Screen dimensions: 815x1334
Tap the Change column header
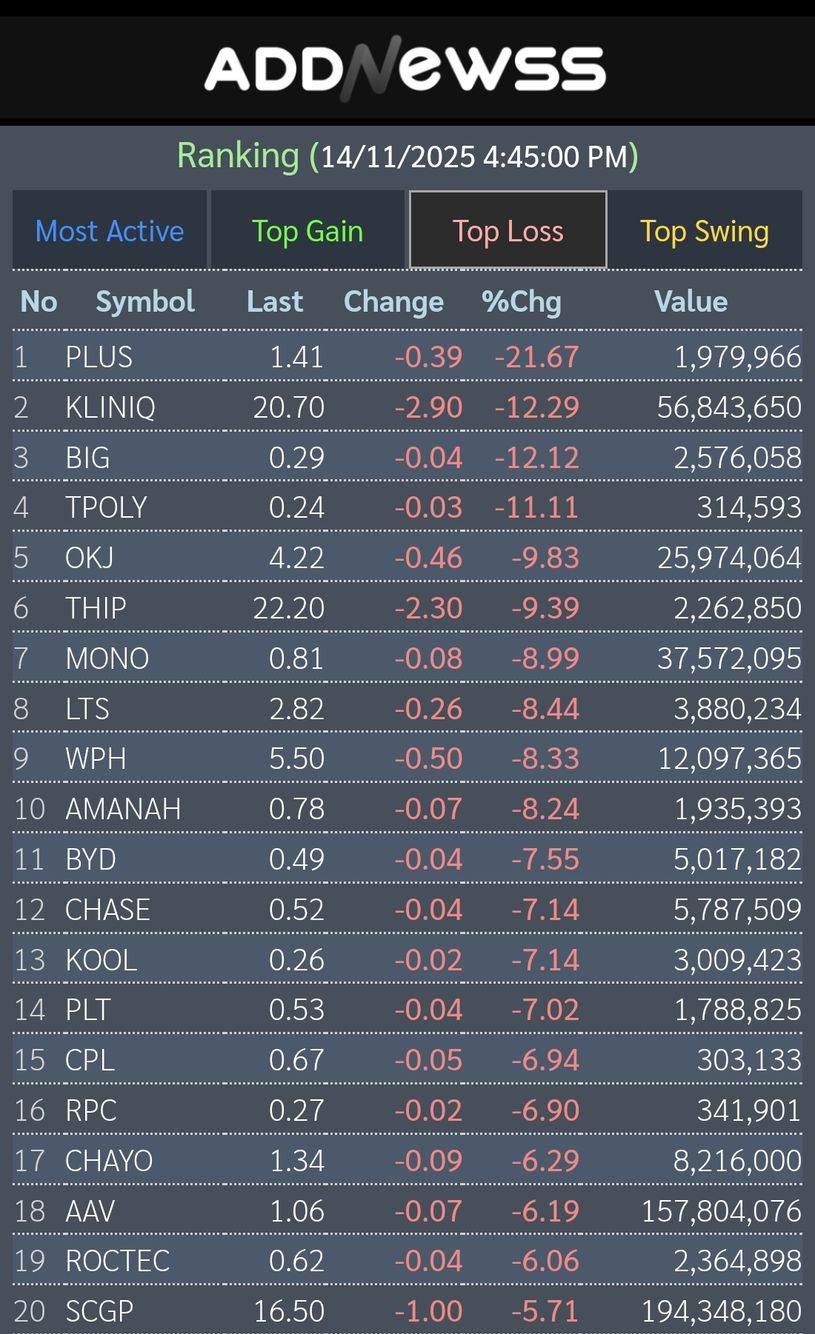[393, 301]
